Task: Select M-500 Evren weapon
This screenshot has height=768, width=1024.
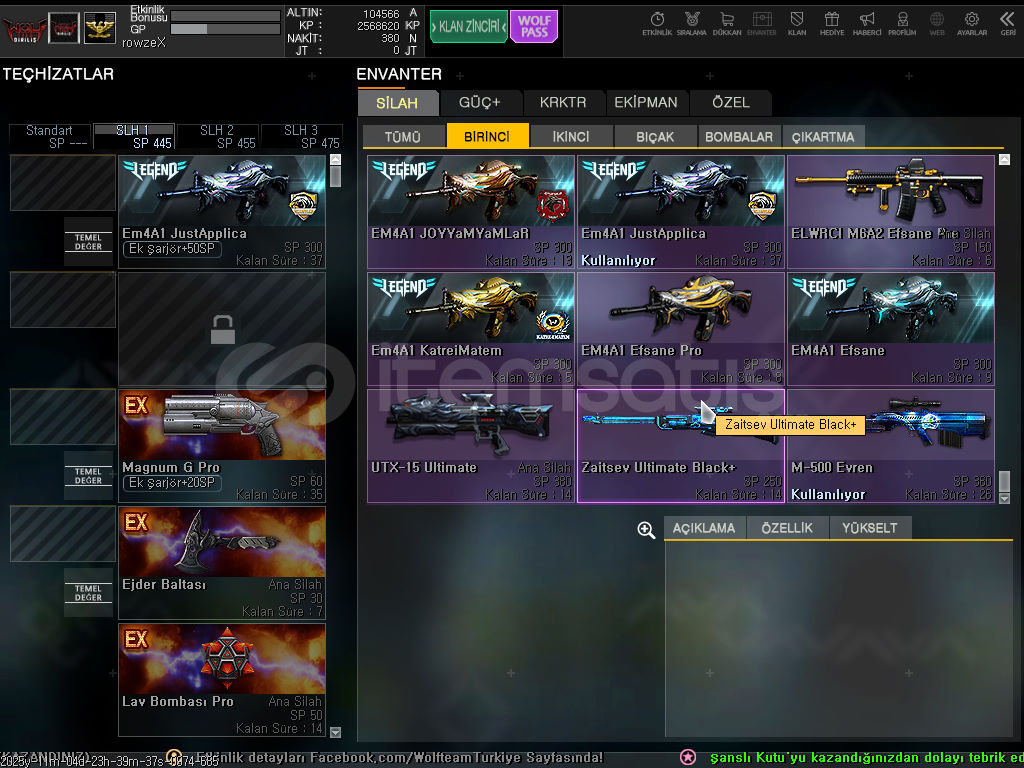Action: click(x=891, y=446)
